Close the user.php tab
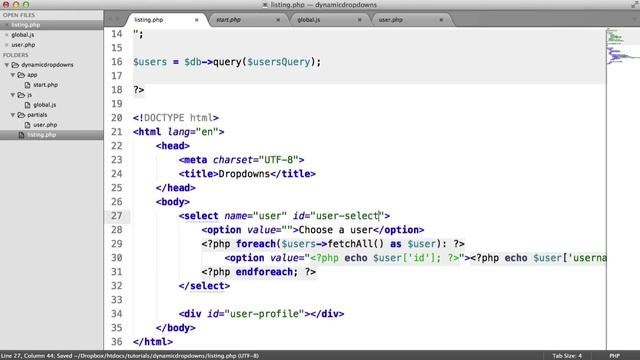The height and width of the screenshot is (360, 640). point(441,20)
